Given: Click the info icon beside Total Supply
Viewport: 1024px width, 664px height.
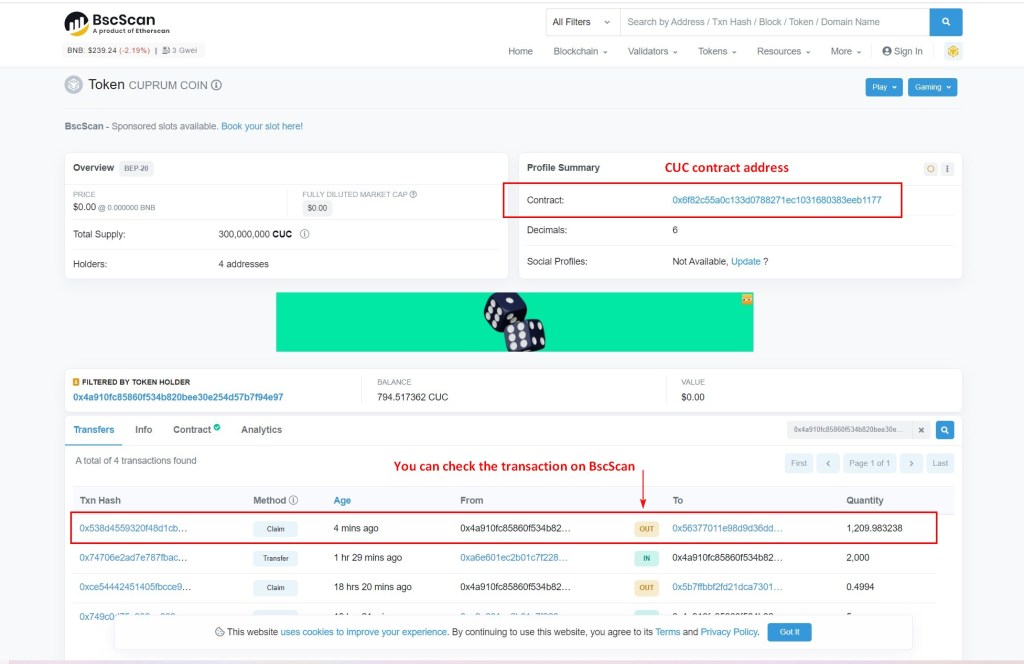Looking at the screenshot, I should pyautogui.click(x=304, y=234).
